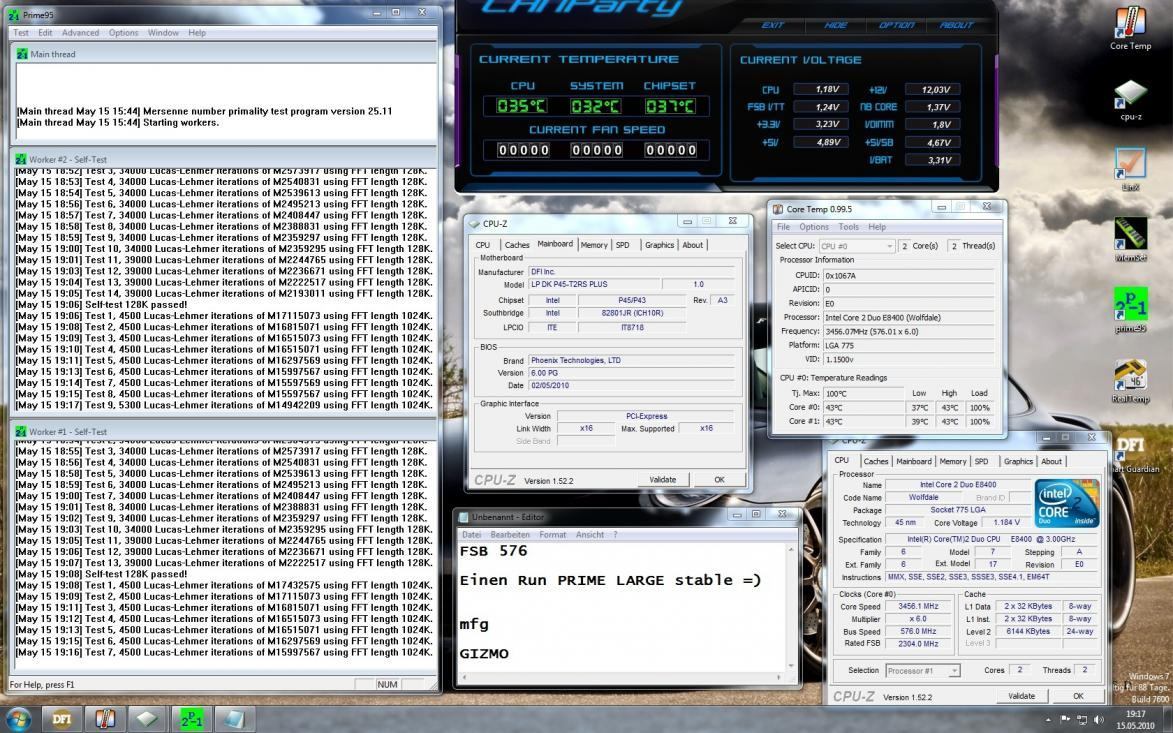Click the Core Speed value 3456.1 MHz
Image resolution: width=1173 pixels, height=733 pixels.
(x=918, y=607)
